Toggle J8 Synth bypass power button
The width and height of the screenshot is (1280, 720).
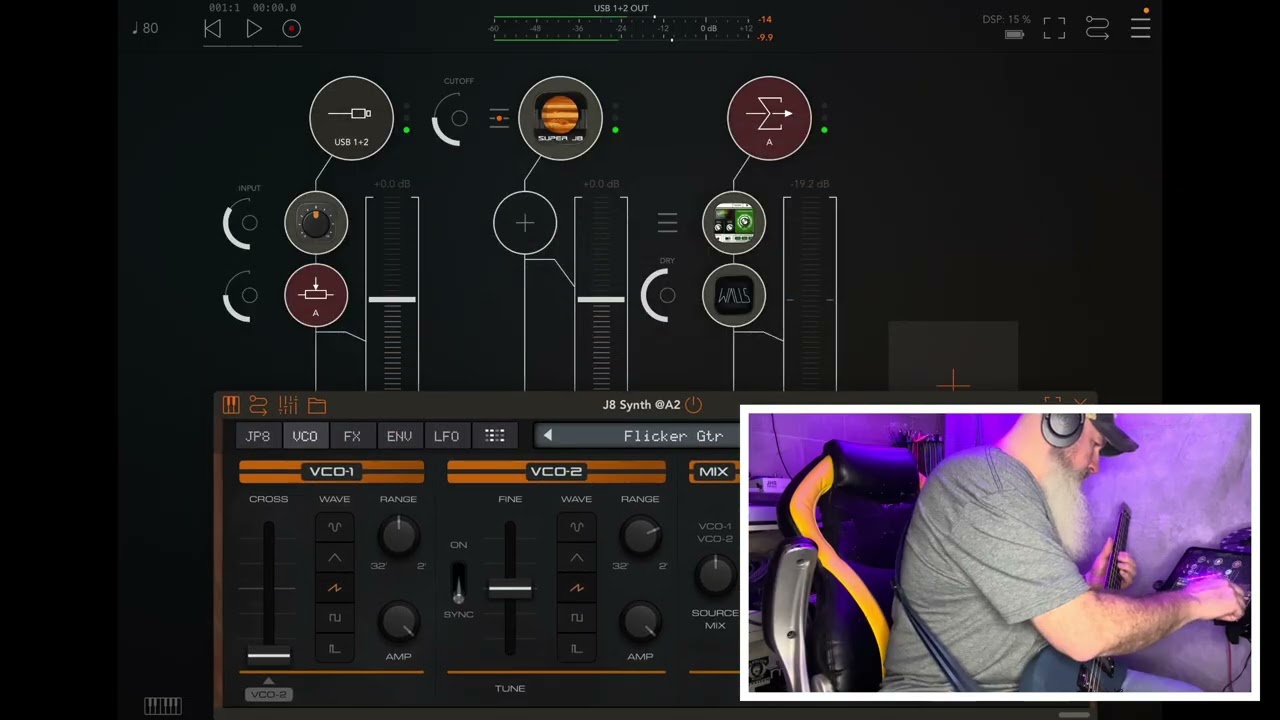coord(693,405)
